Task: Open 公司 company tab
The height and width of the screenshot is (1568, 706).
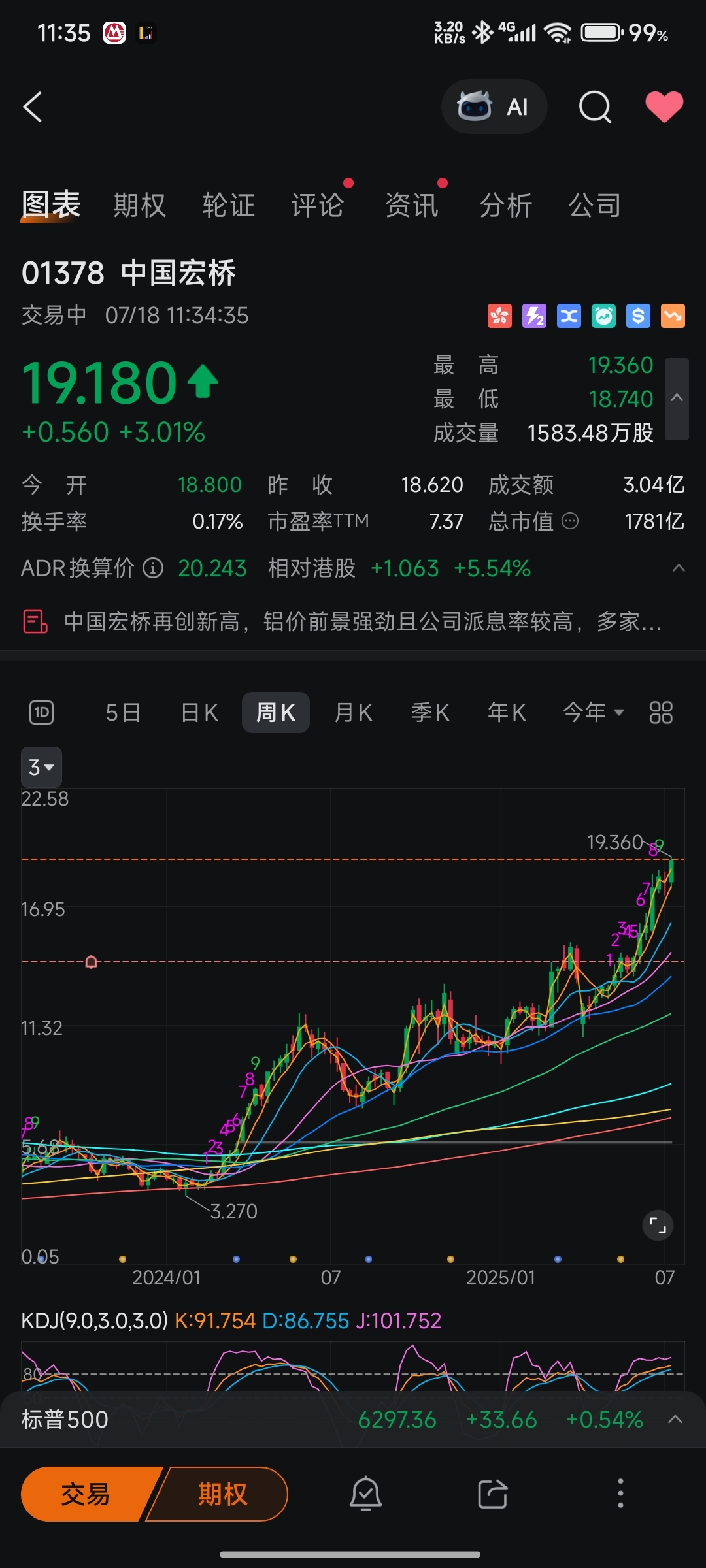Action: click(595, 205)
